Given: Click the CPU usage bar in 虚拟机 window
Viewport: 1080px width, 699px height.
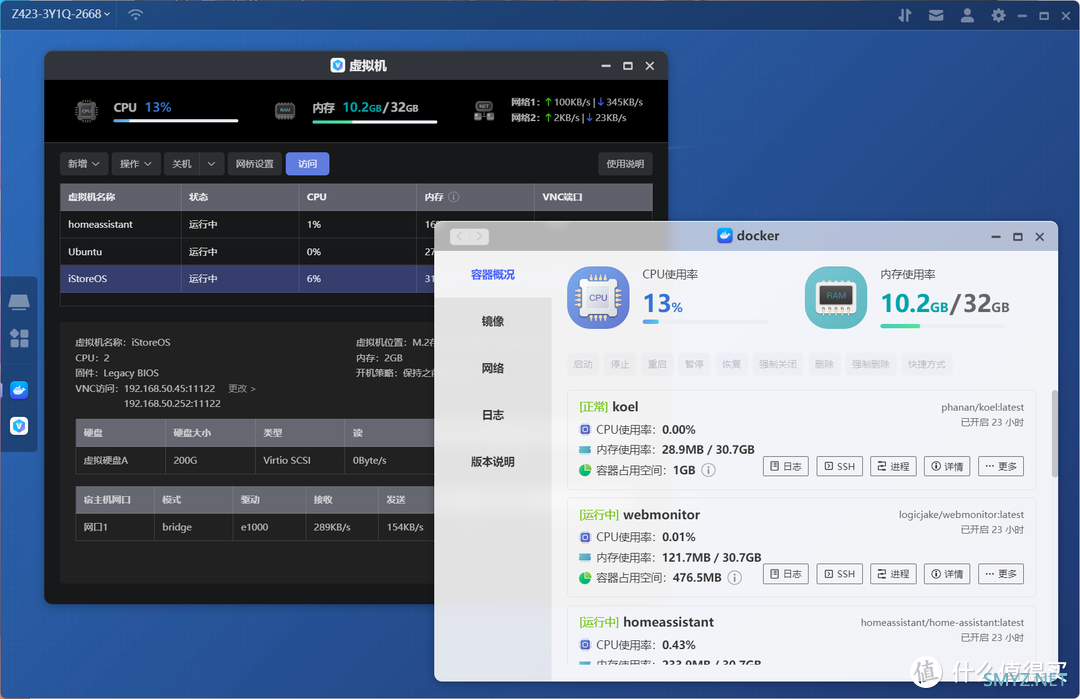Looking at the screenshot, I should tap(176, 121).
